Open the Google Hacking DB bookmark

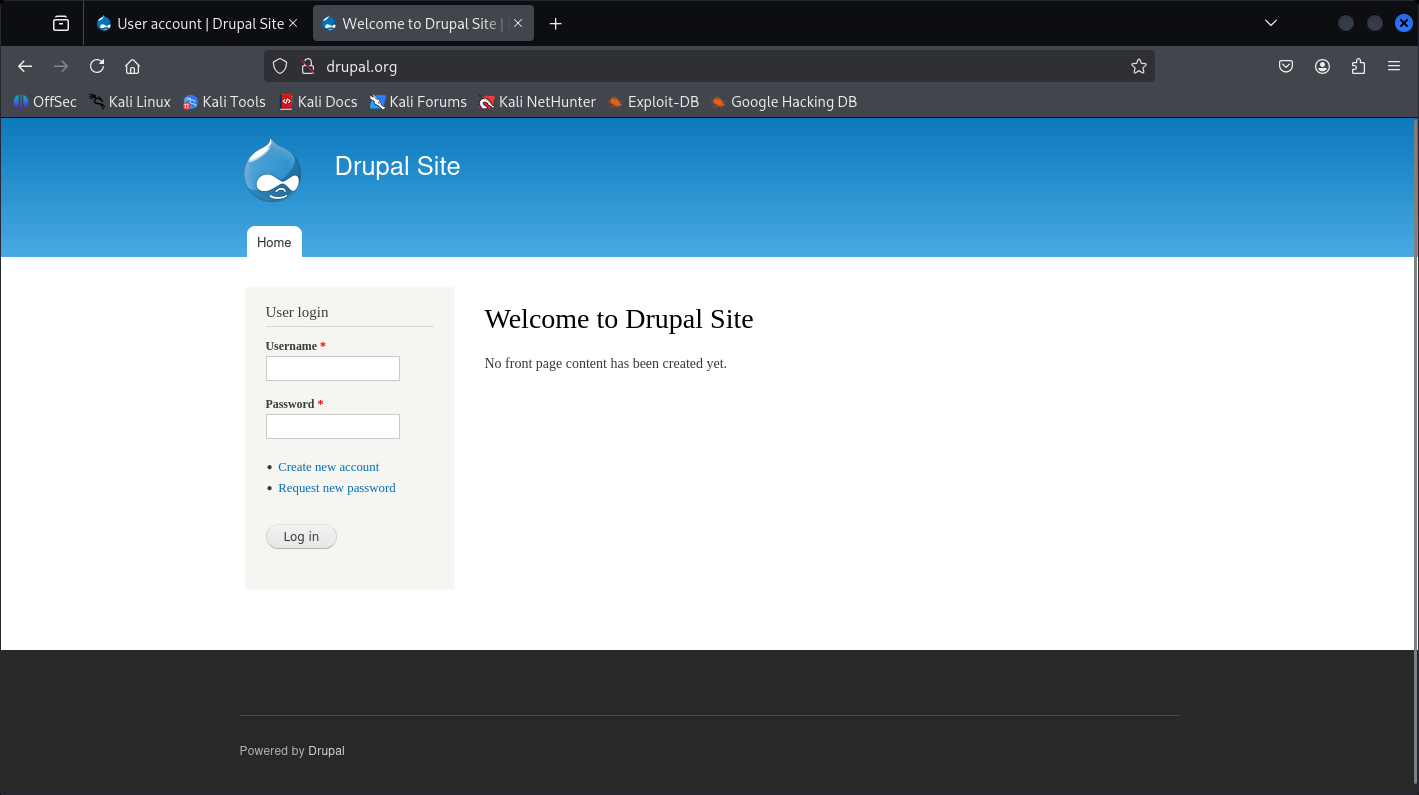[x=784, y=101]
